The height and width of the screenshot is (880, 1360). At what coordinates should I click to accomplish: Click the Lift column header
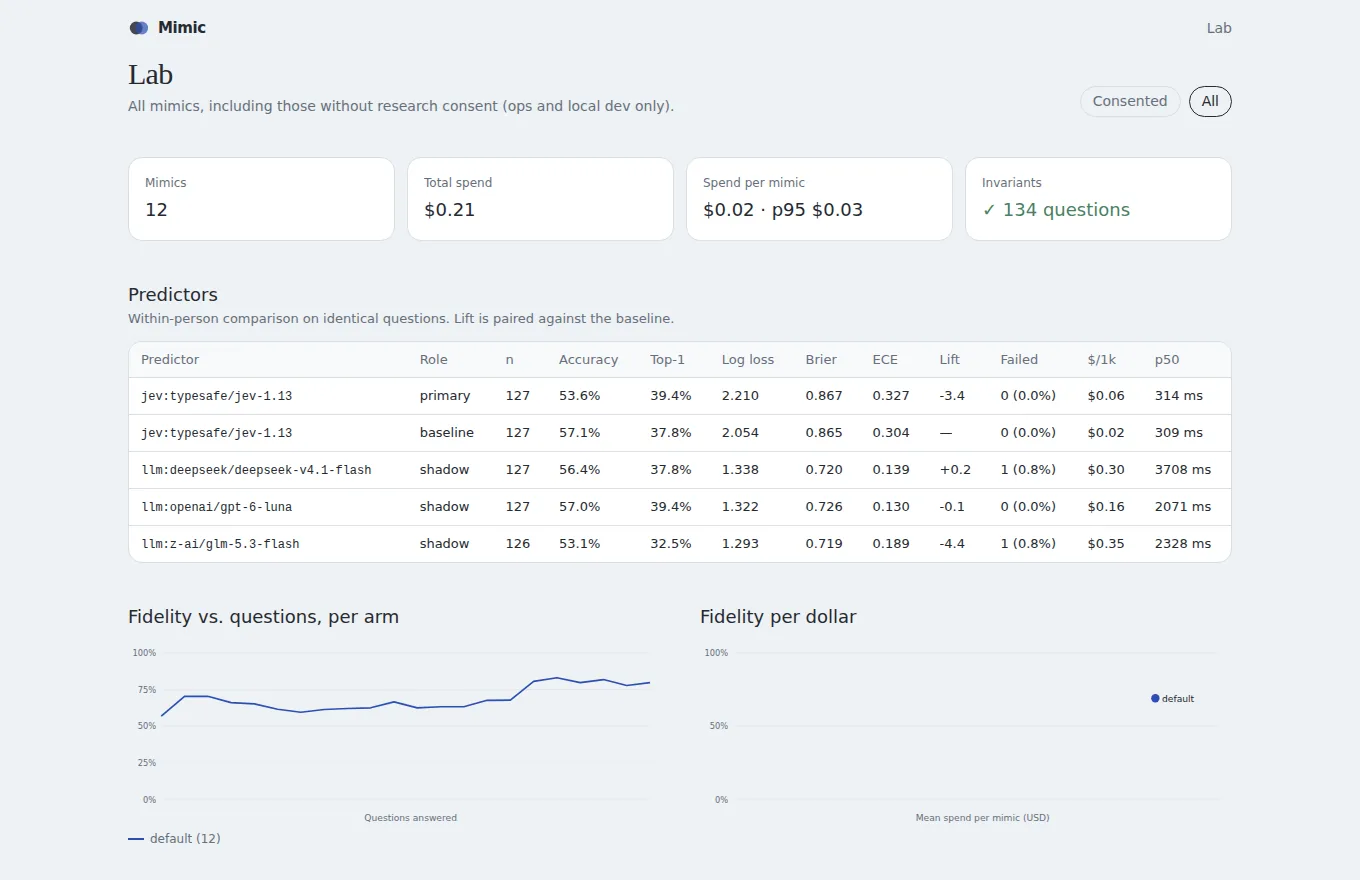(949, 360)
